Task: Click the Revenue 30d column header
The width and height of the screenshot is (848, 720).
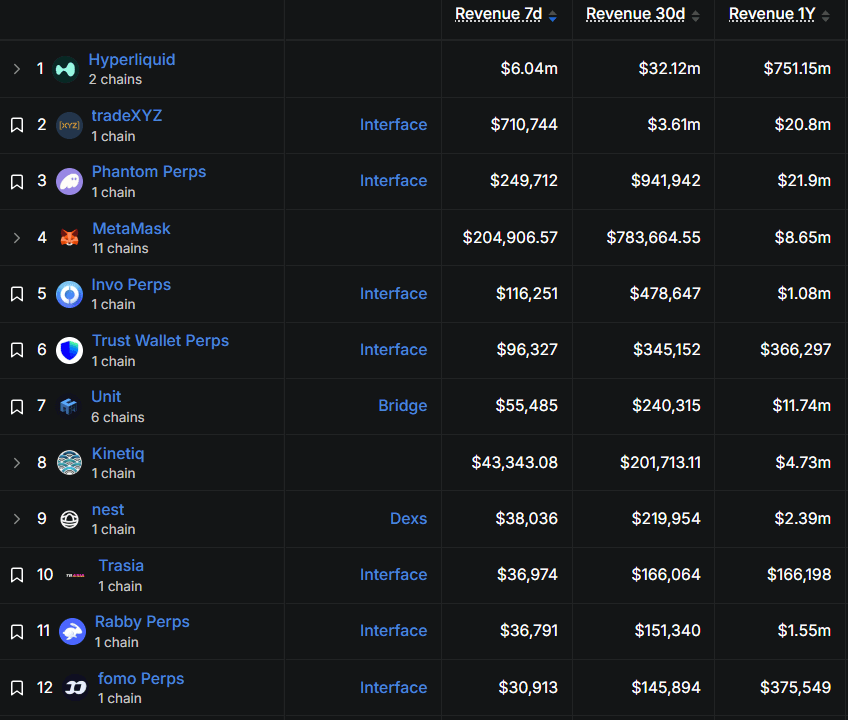Action: tap(635, 14)
